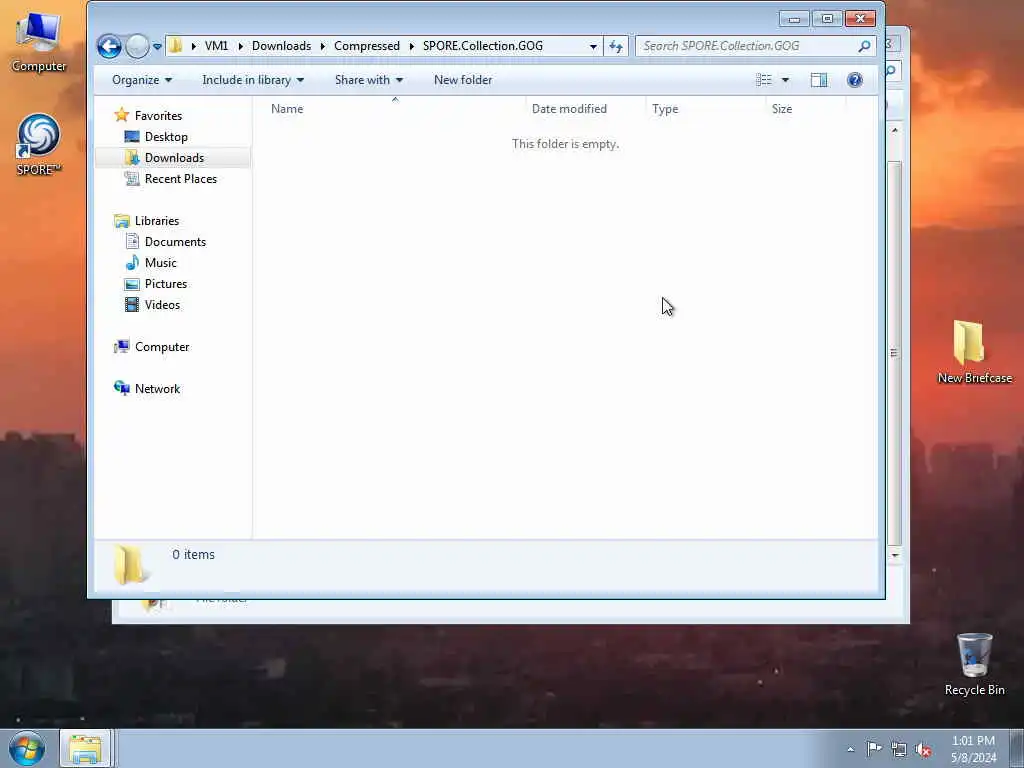1024x768 pixels.
Task: Expand the arrow between Downloads and Compressed
Action: [323, 46]
